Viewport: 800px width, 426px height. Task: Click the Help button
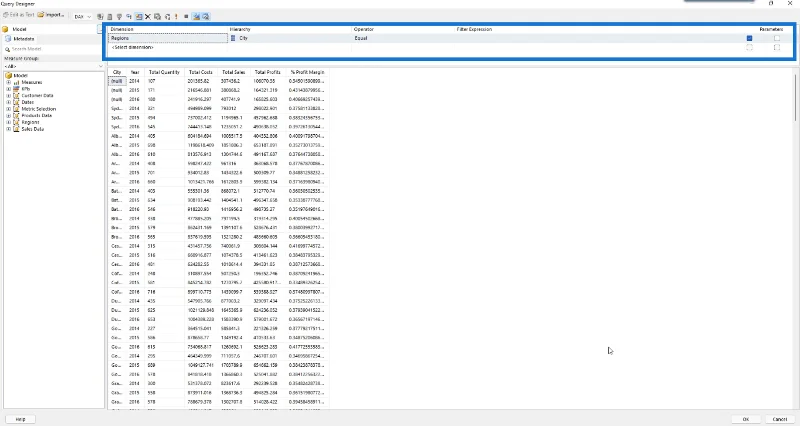(x=20, y=419)
